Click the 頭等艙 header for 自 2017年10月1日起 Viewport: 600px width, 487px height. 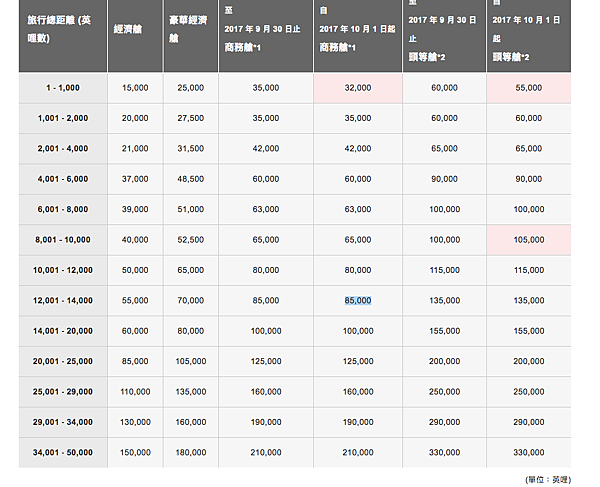pyautogui.click(x=528, y=36)
